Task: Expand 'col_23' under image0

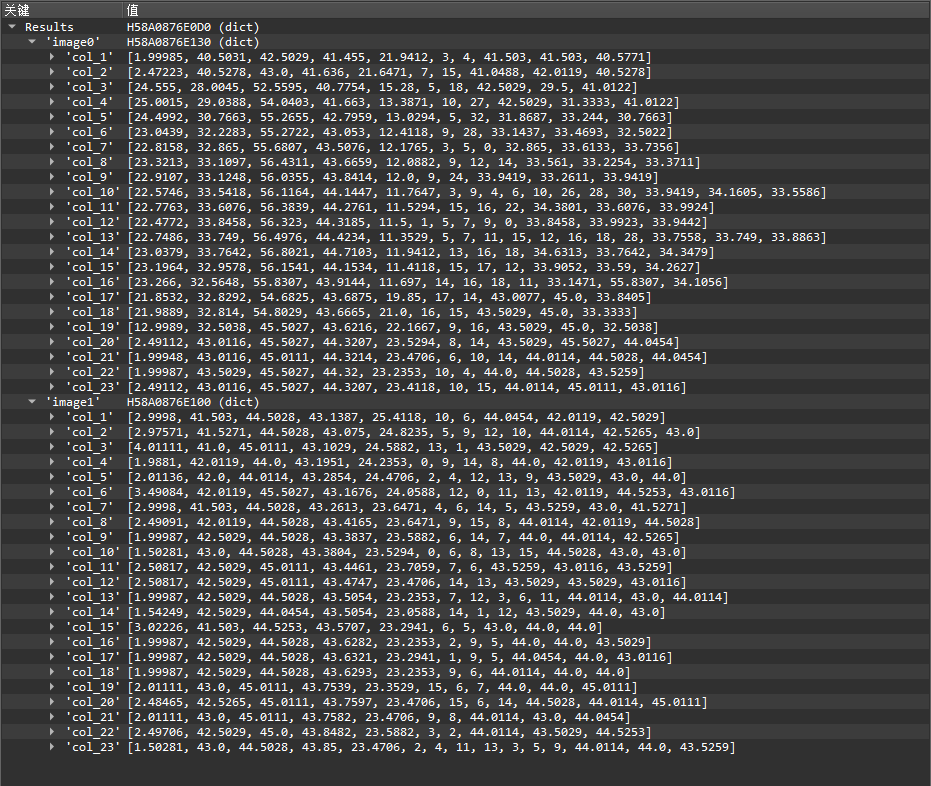Action: pyautogui.click(x=52, y=387)
